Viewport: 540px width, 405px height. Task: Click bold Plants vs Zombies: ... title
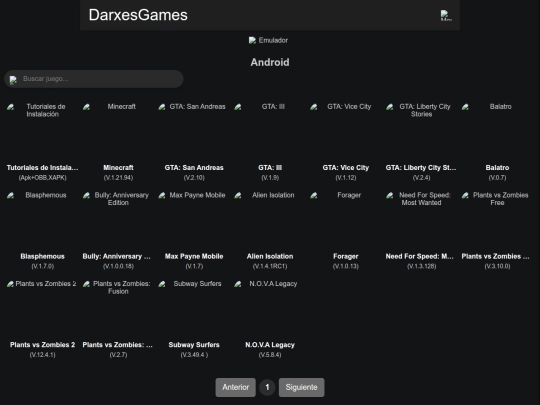117,345
